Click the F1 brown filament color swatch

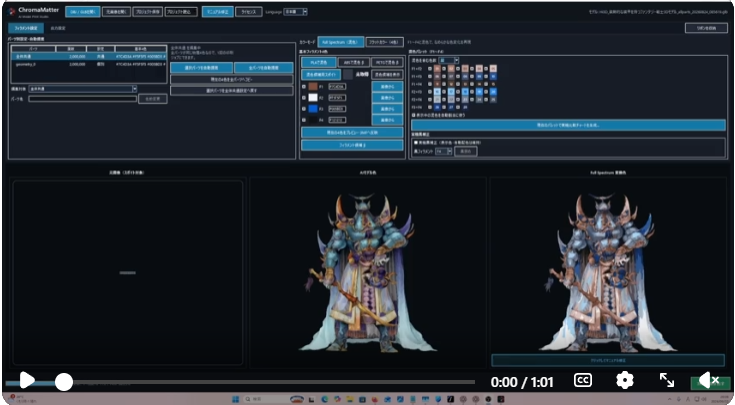(x=313, y=87)
